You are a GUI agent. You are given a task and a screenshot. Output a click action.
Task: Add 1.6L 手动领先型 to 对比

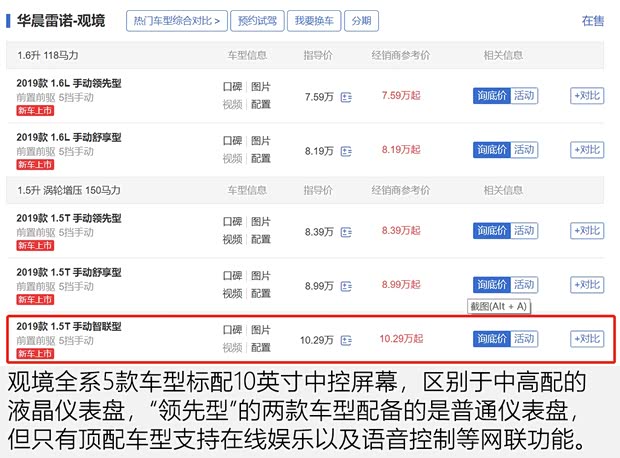[x=587, y=96]
